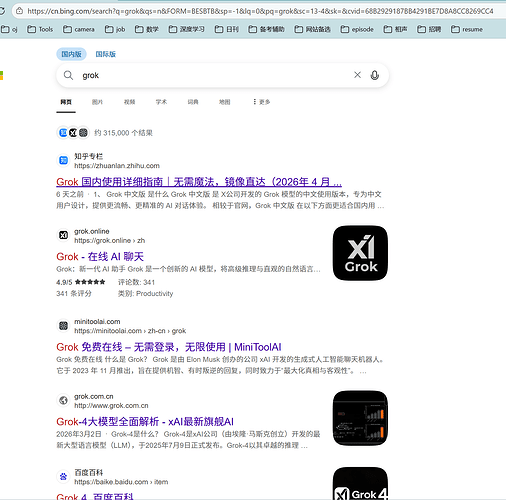Image resolution: width=506 pixels, height=500 pixels.
Task: Open the 数学 bookmark folder
Action: pos(147,29)
